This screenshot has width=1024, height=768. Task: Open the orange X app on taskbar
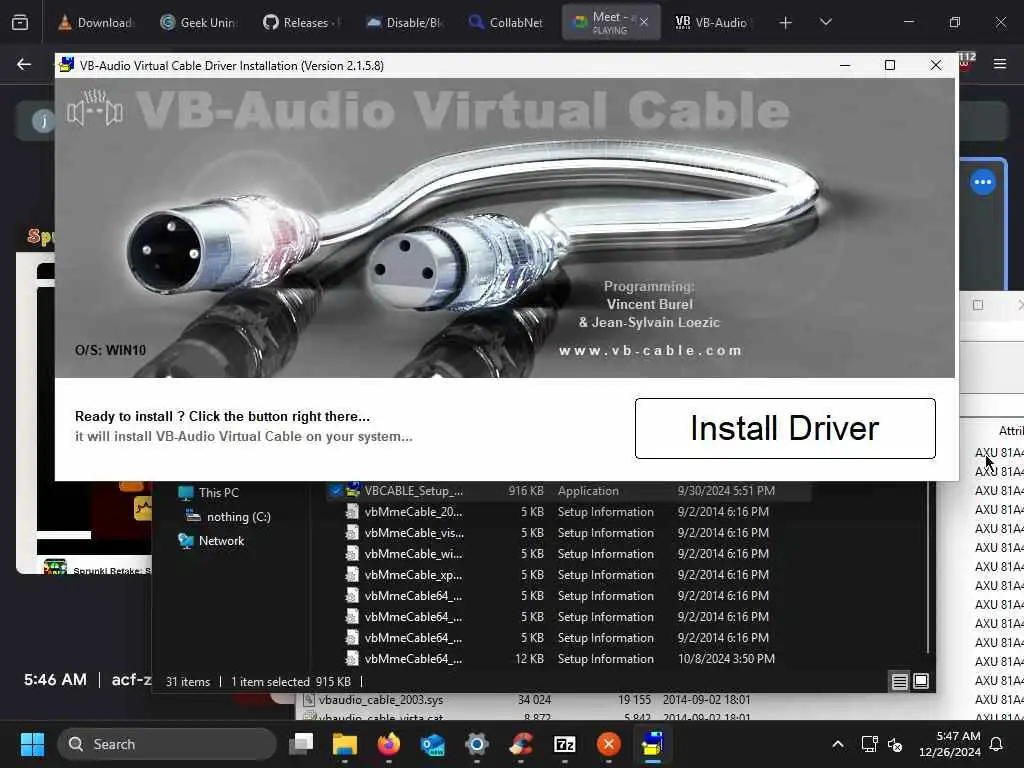click(609, 744)
